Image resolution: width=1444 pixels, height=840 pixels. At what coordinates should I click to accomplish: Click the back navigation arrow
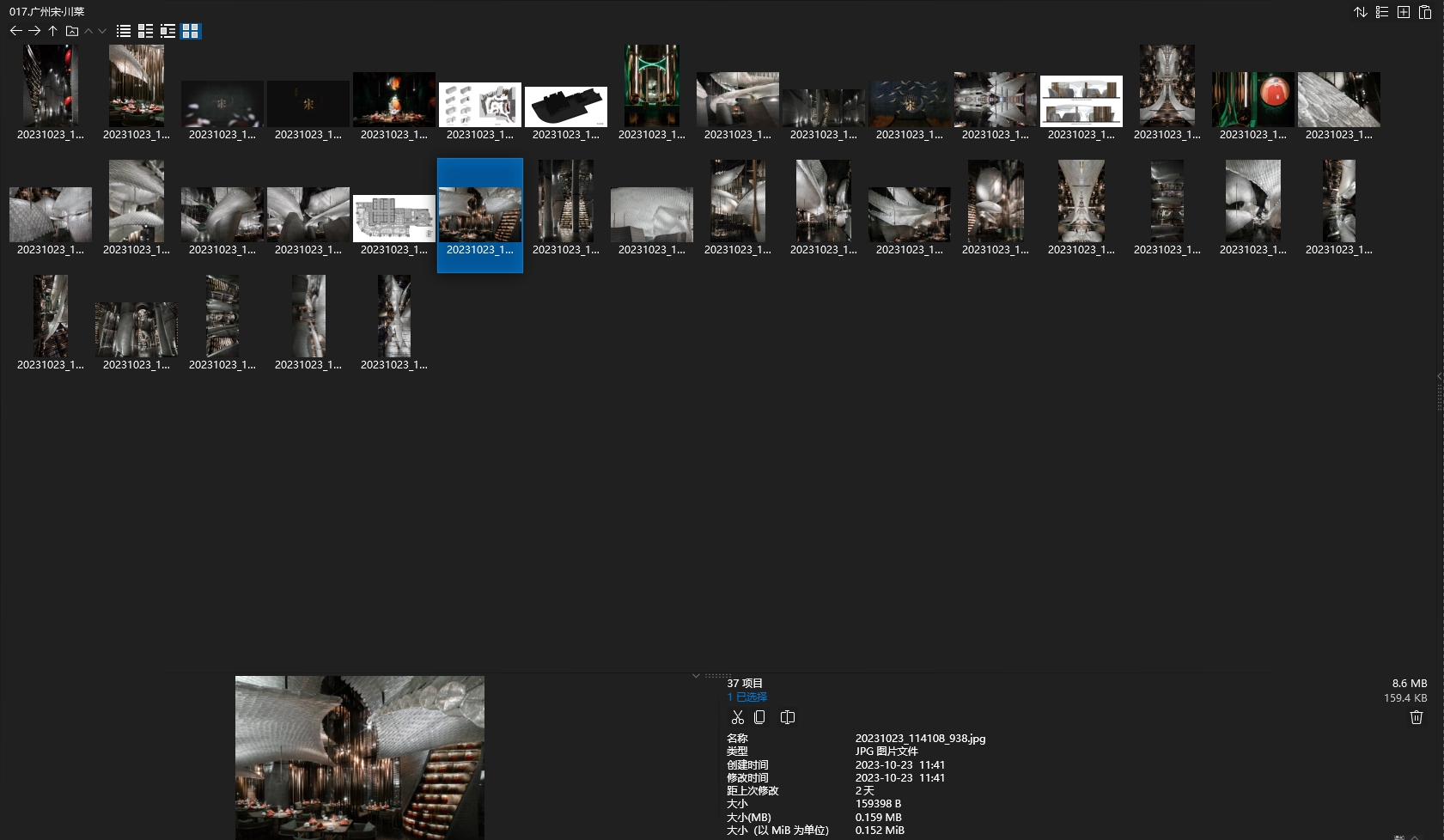coord(15,31)
